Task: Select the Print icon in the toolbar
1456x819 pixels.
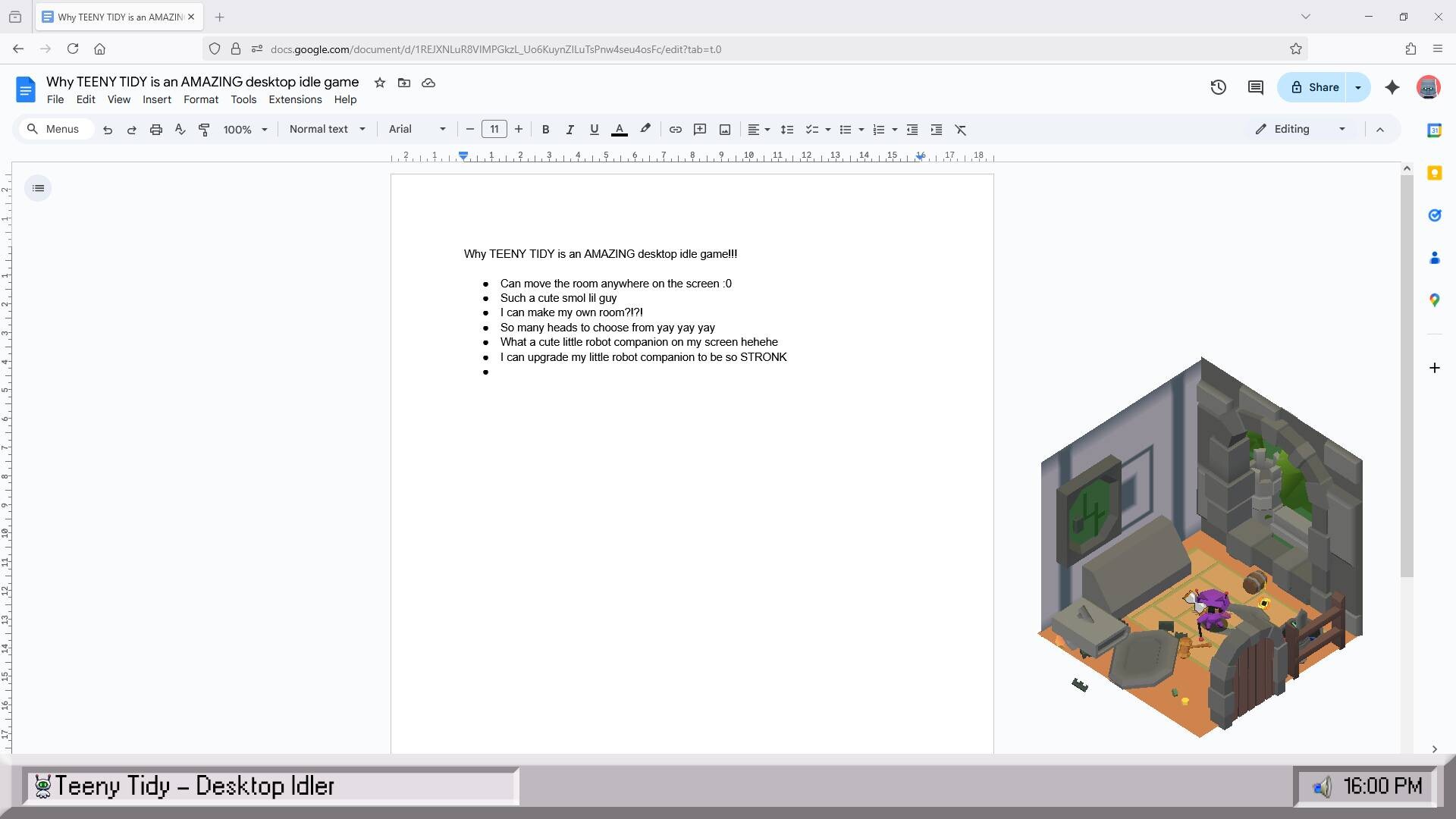Action: (155, 129)
